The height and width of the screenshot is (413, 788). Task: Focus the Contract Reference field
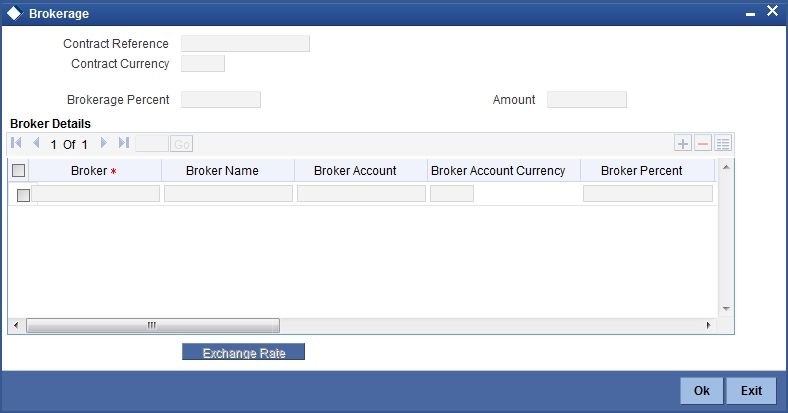point(245,44)
